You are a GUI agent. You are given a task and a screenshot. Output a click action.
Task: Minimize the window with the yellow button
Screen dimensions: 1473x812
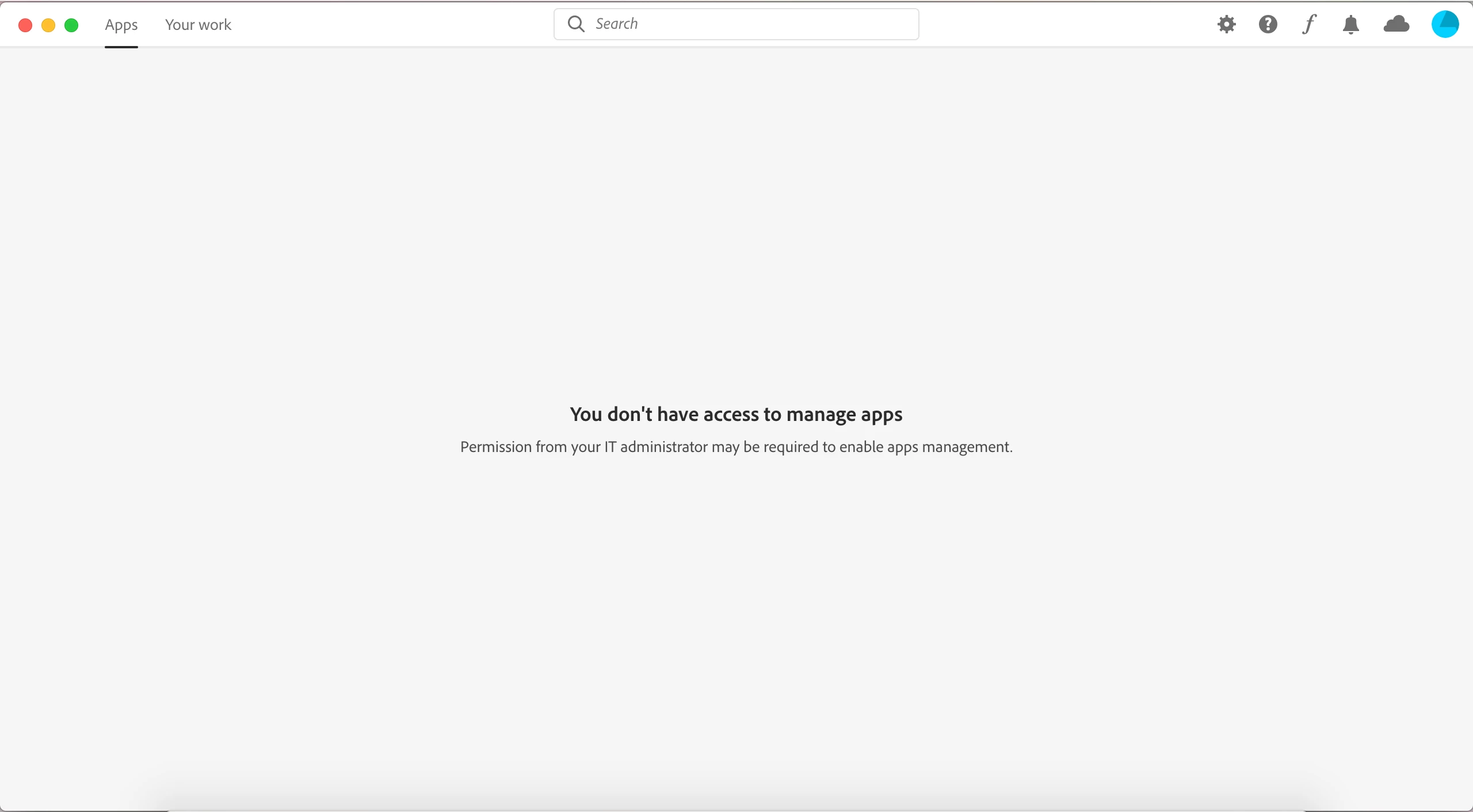coord(48,25)
